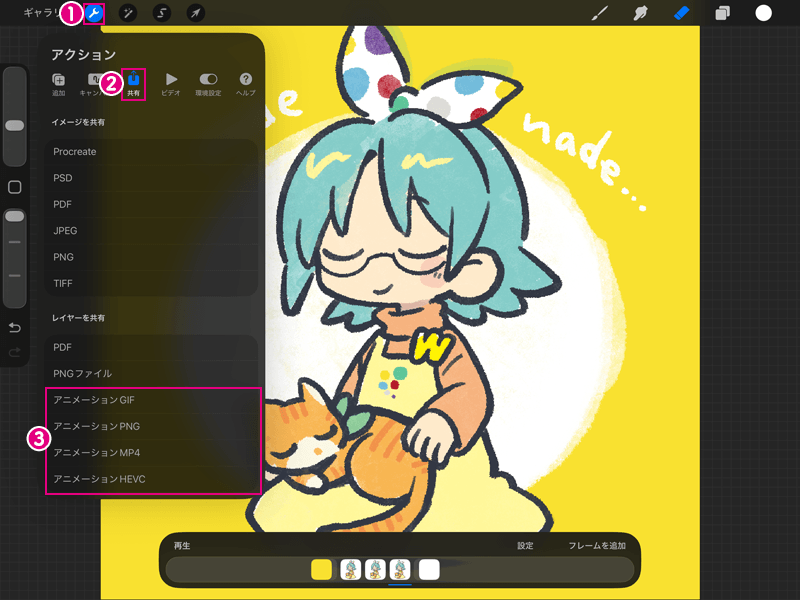Image resolution: width=800 pixels, height=600 pixels.
Task: Click フレームを追加 button
Action: (x=597, y=546)
